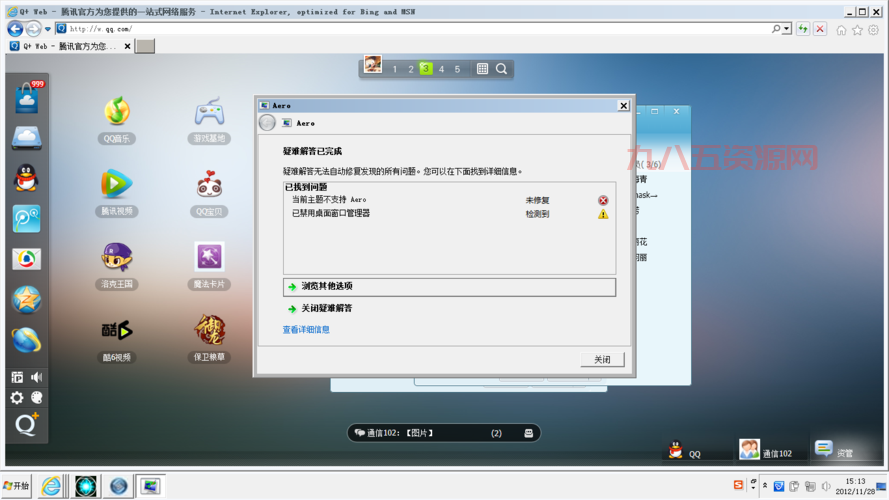
Task: Close the Q+ Web browser tab
Action: [127, 46]
